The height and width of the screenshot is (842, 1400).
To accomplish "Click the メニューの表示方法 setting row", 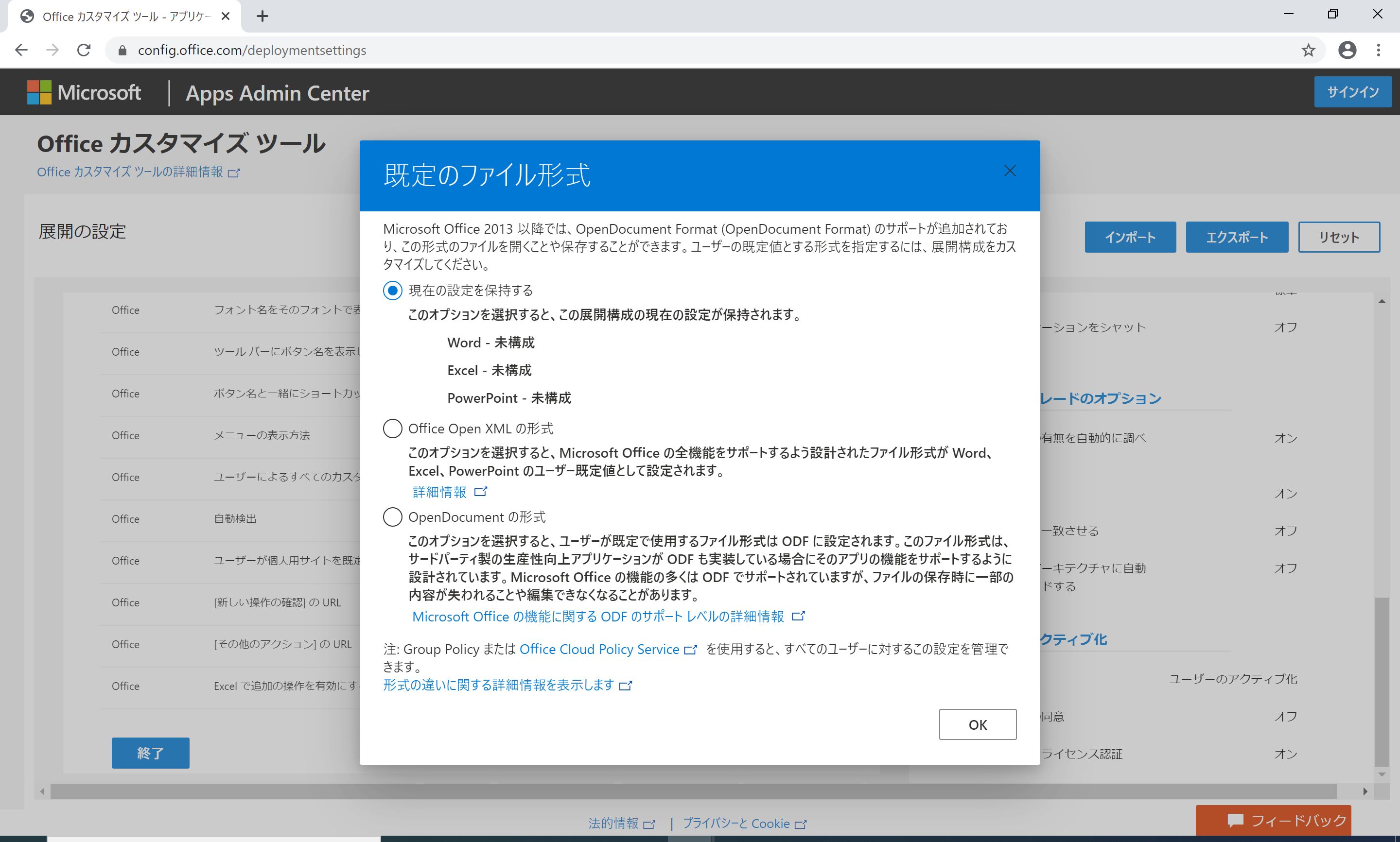I will coord(230,436).
